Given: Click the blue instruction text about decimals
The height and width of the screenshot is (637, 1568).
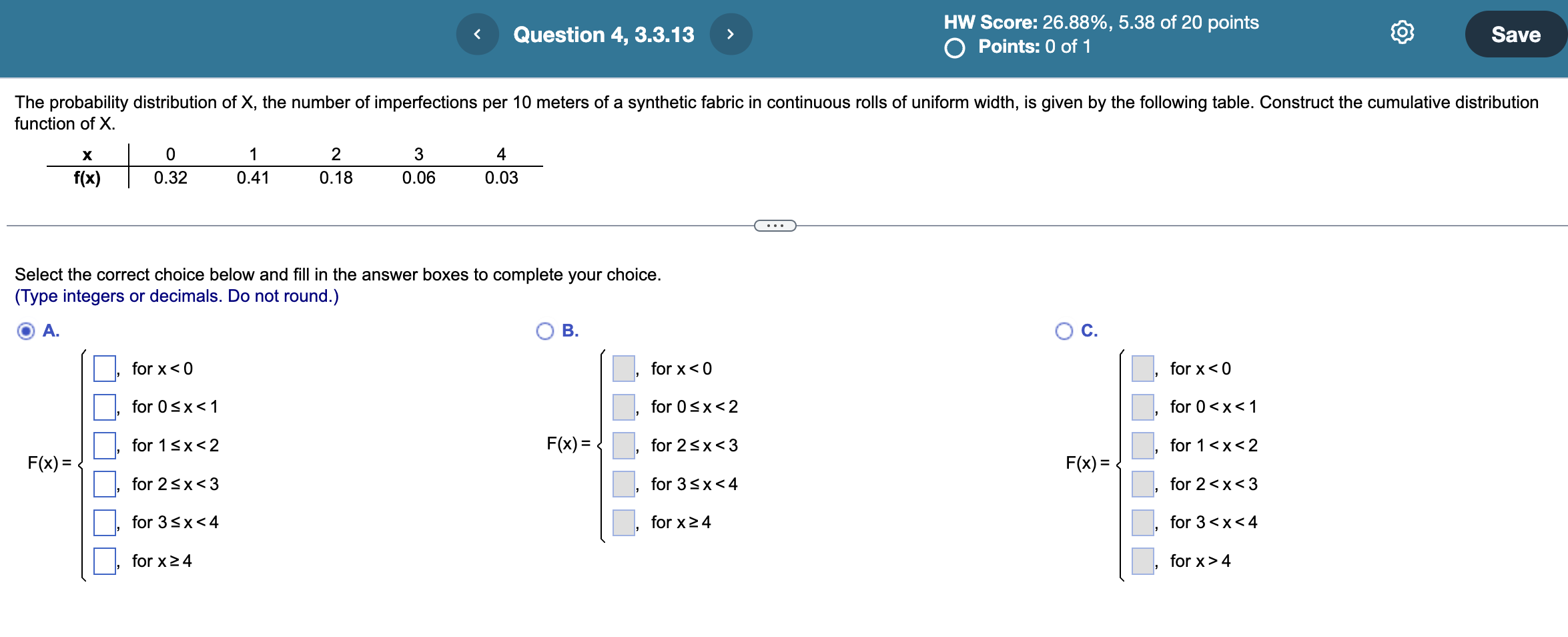Looking at the screenshot, I should click(x=176, y=296).
